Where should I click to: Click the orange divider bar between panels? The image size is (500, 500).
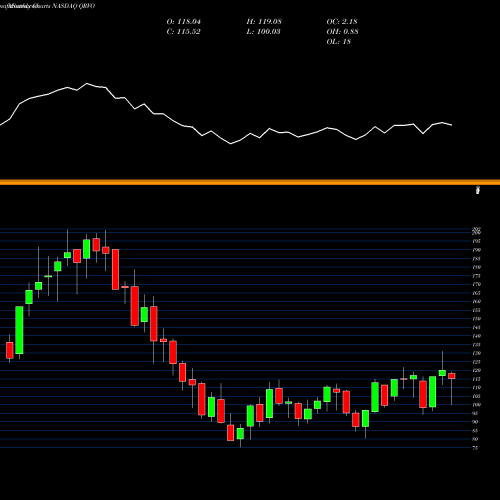point(250,182)
